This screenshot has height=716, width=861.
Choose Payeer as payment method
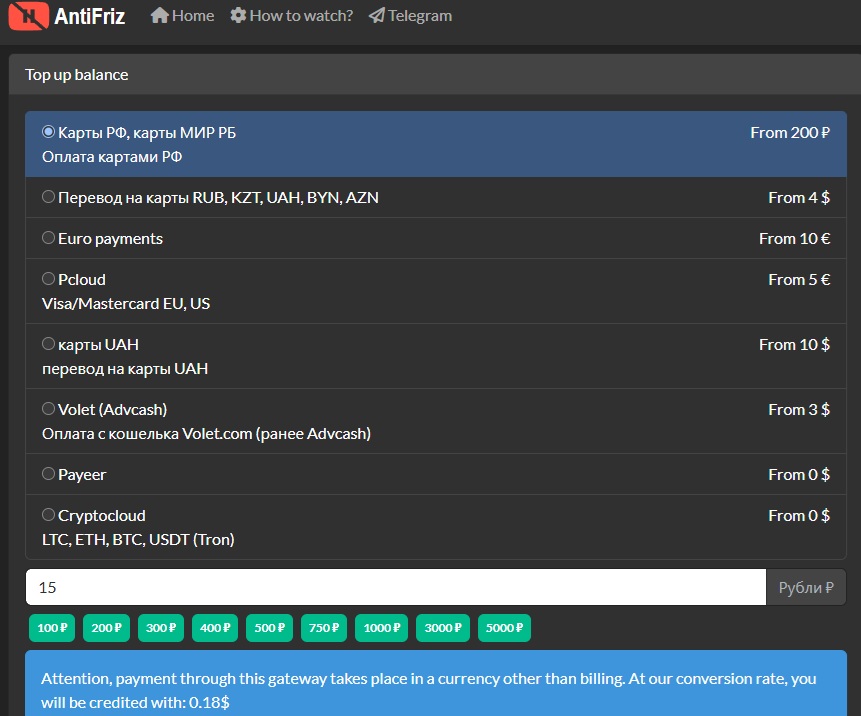48,474
